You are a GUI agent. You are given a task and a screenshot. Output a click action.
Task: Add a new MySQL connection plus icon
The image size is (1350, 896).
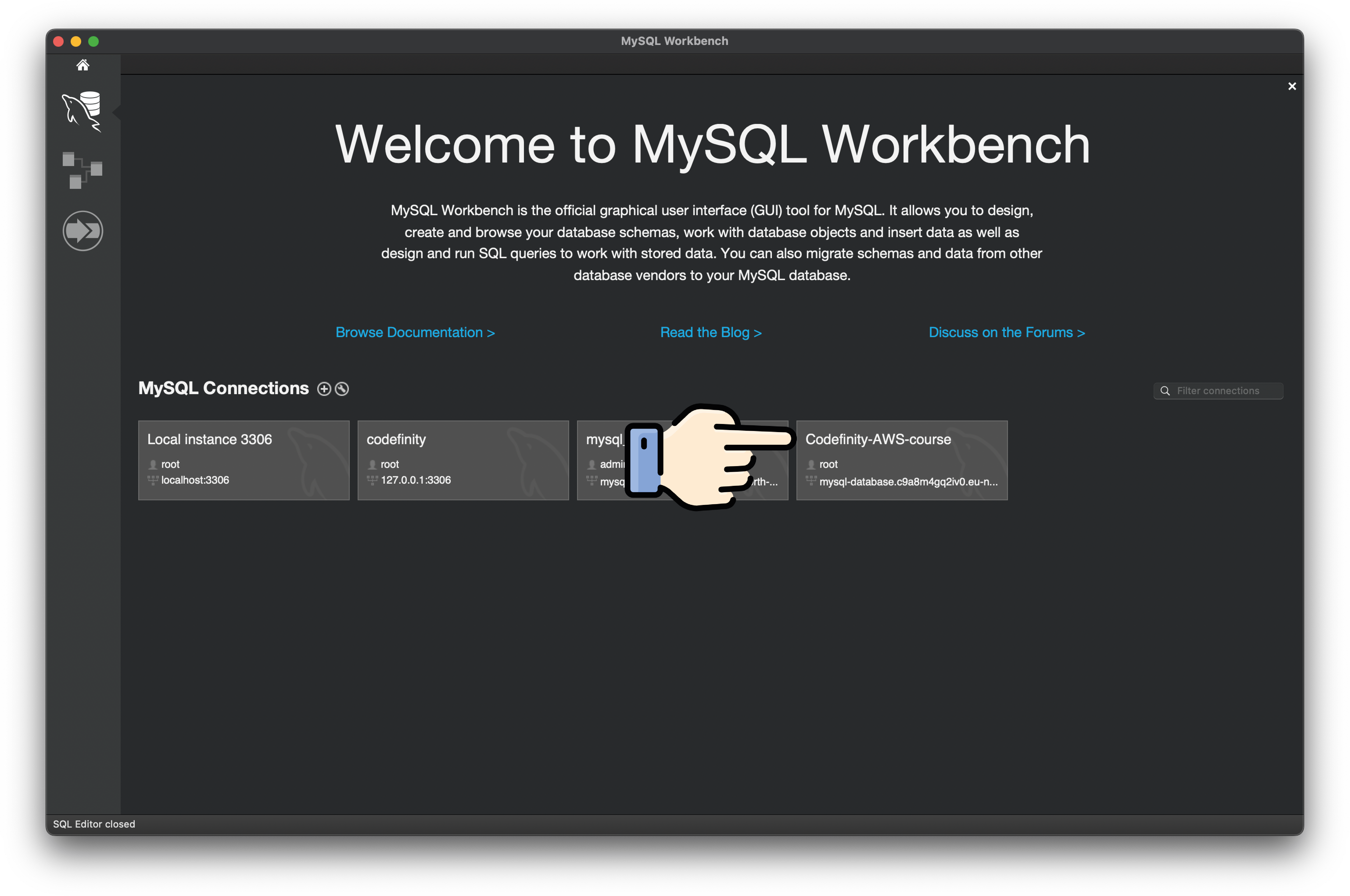pyautogui.click(x=324, y=389)
